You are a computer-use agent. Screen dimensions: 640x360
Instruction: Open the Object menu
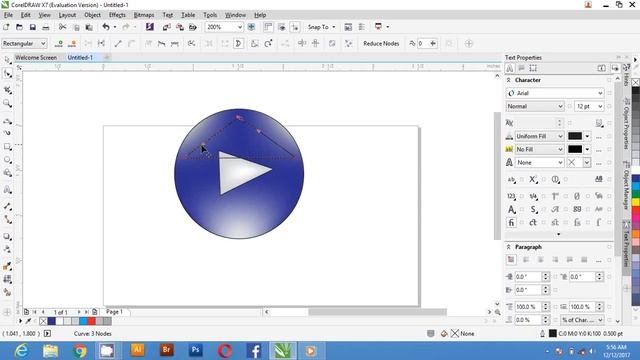(x=92, y=15)
